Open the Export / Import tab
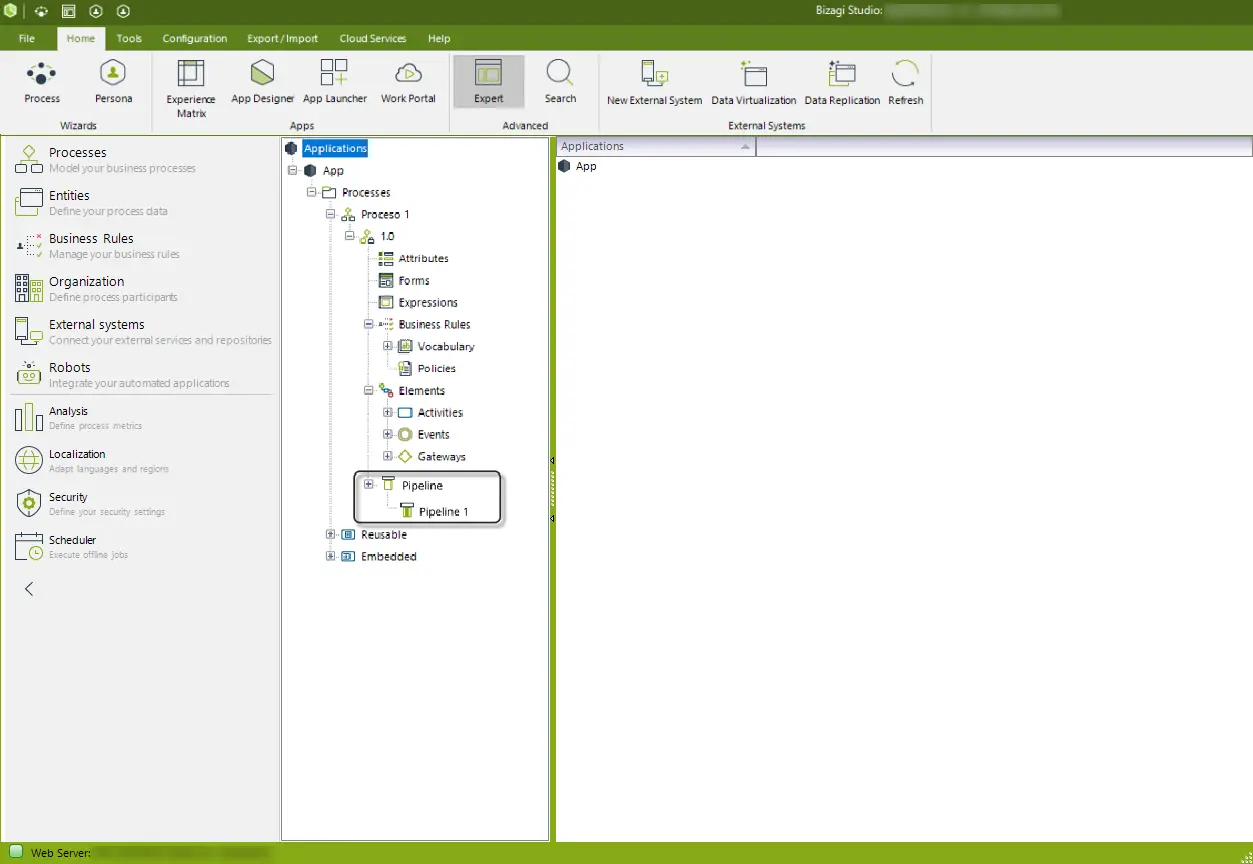Screen dimensions: 1253x864 283,38
